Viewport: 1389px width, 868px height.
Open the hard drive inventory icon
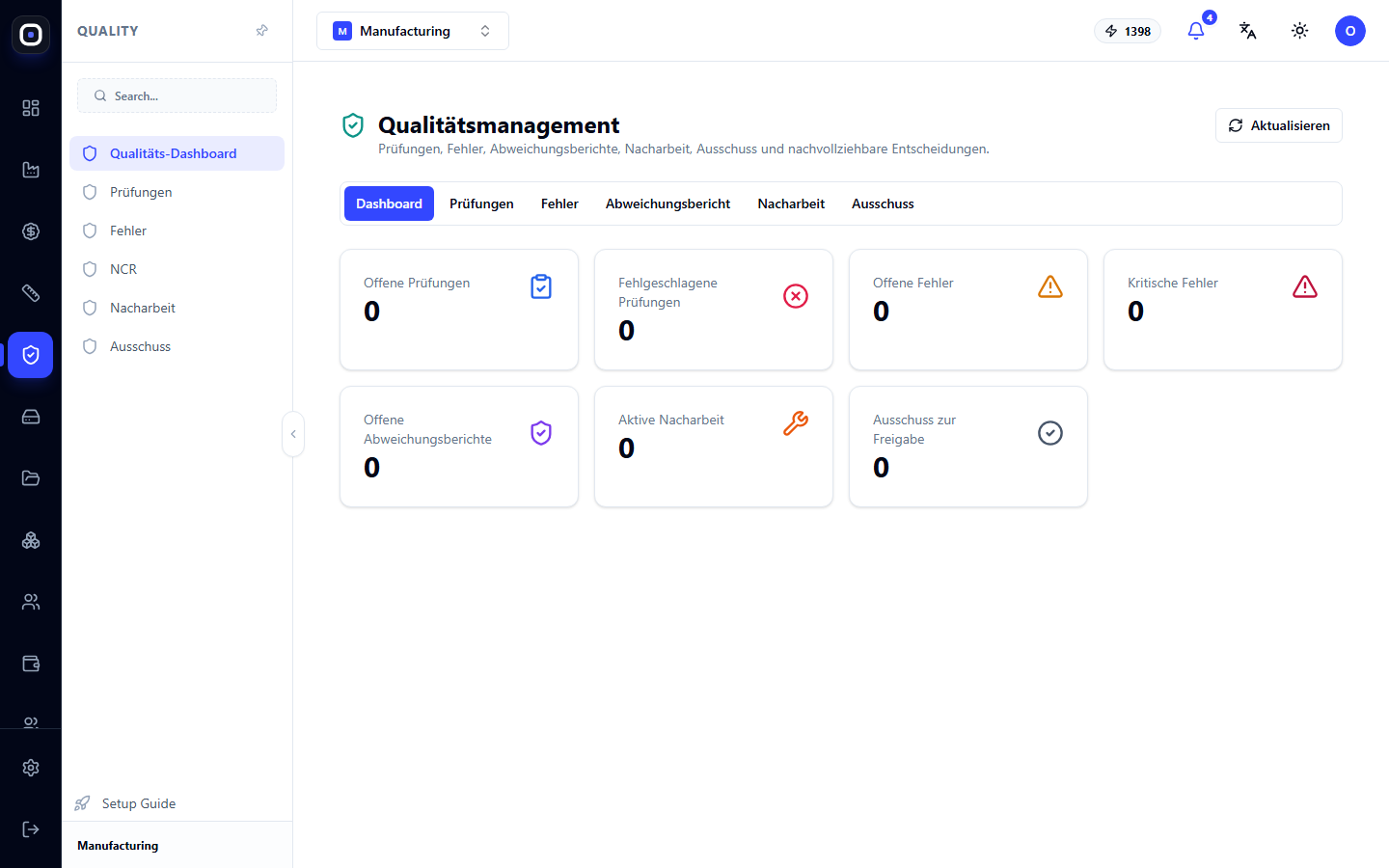tap(31, 417)
